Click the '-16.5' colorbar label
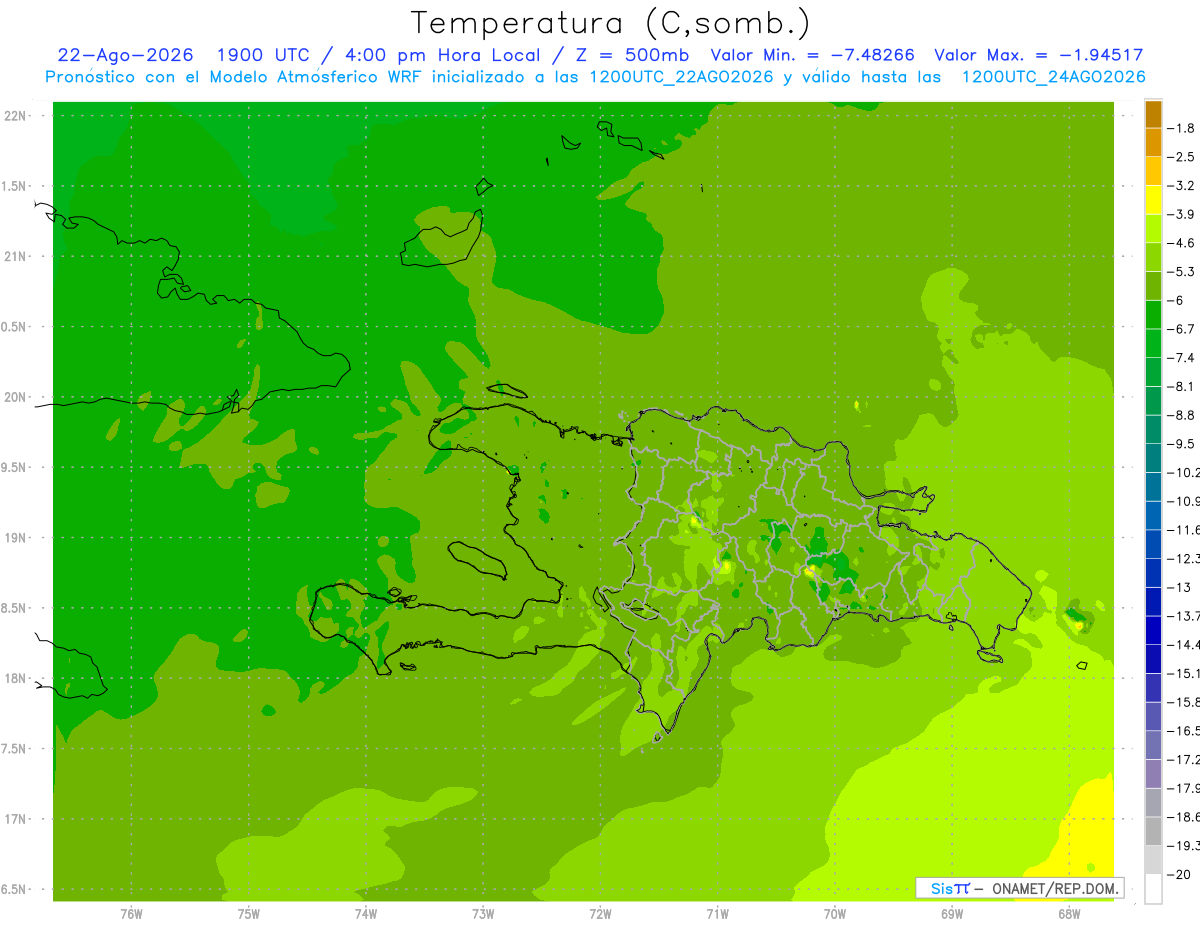Viewport: 1200px width, 927px height. tap(1184, 731)
